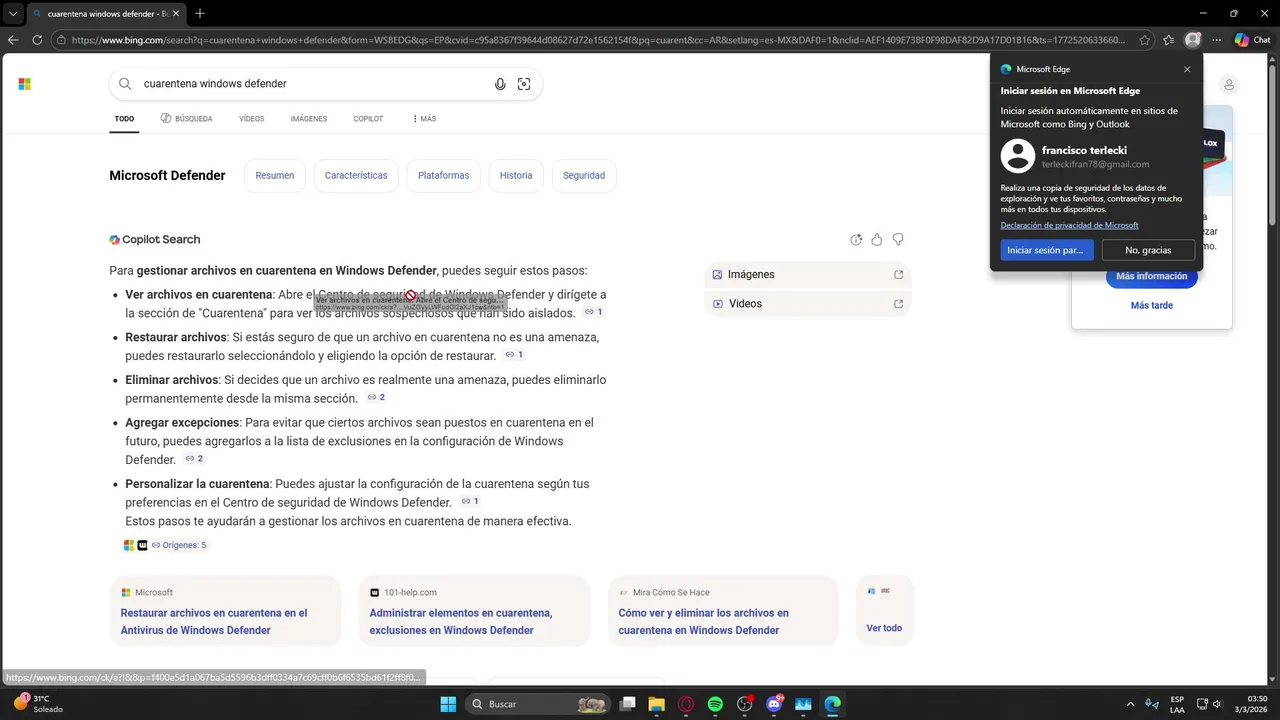The width and height of the screenshot is (1280, 720).
Task: Like the Copilot Search answer
Action: 877,240
